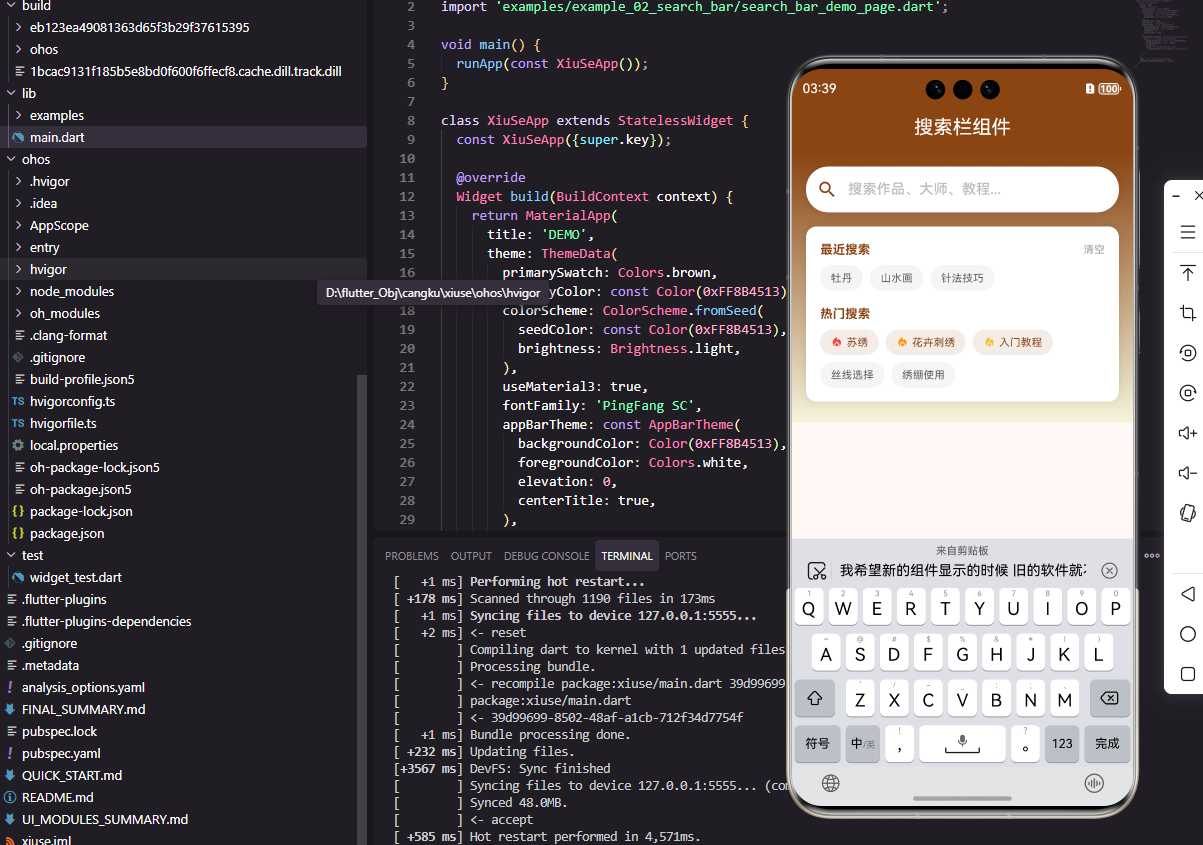Rotate emulator device clockwise
This screenshot has height=845, width=1203.
[x=1187, y=393]
